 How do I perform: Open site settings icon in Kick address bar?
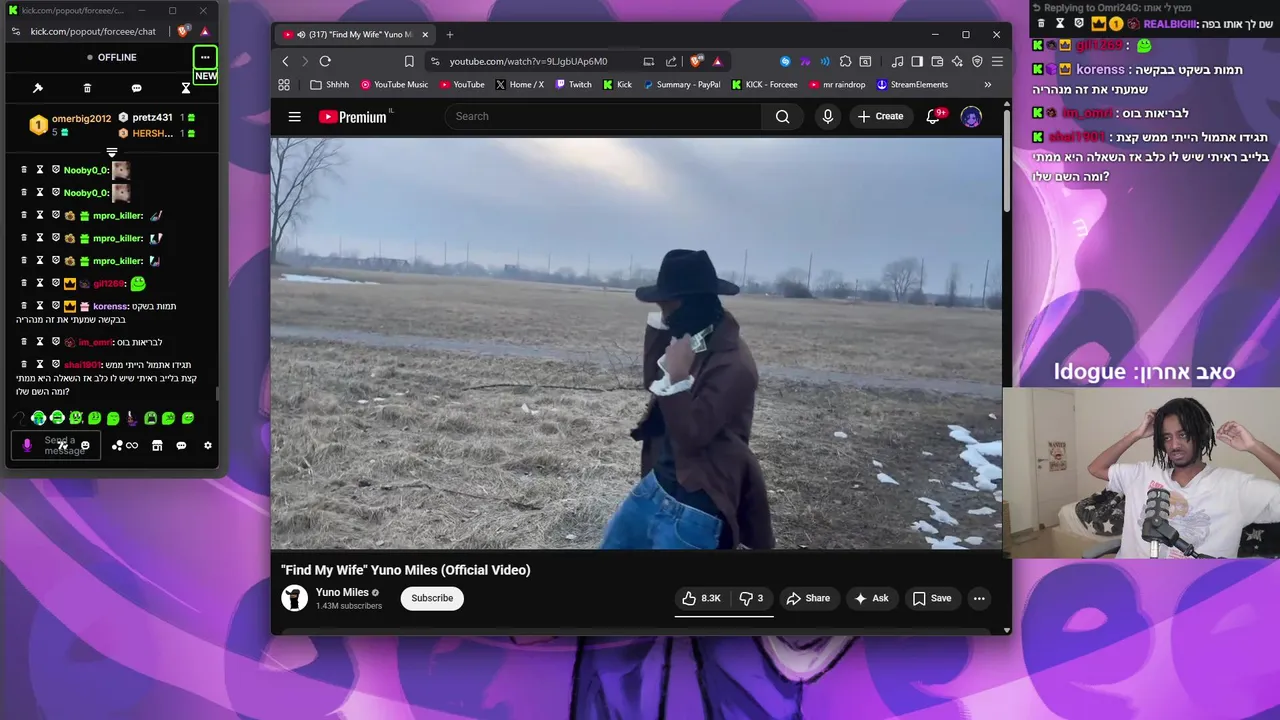click(x=15, y=31)
